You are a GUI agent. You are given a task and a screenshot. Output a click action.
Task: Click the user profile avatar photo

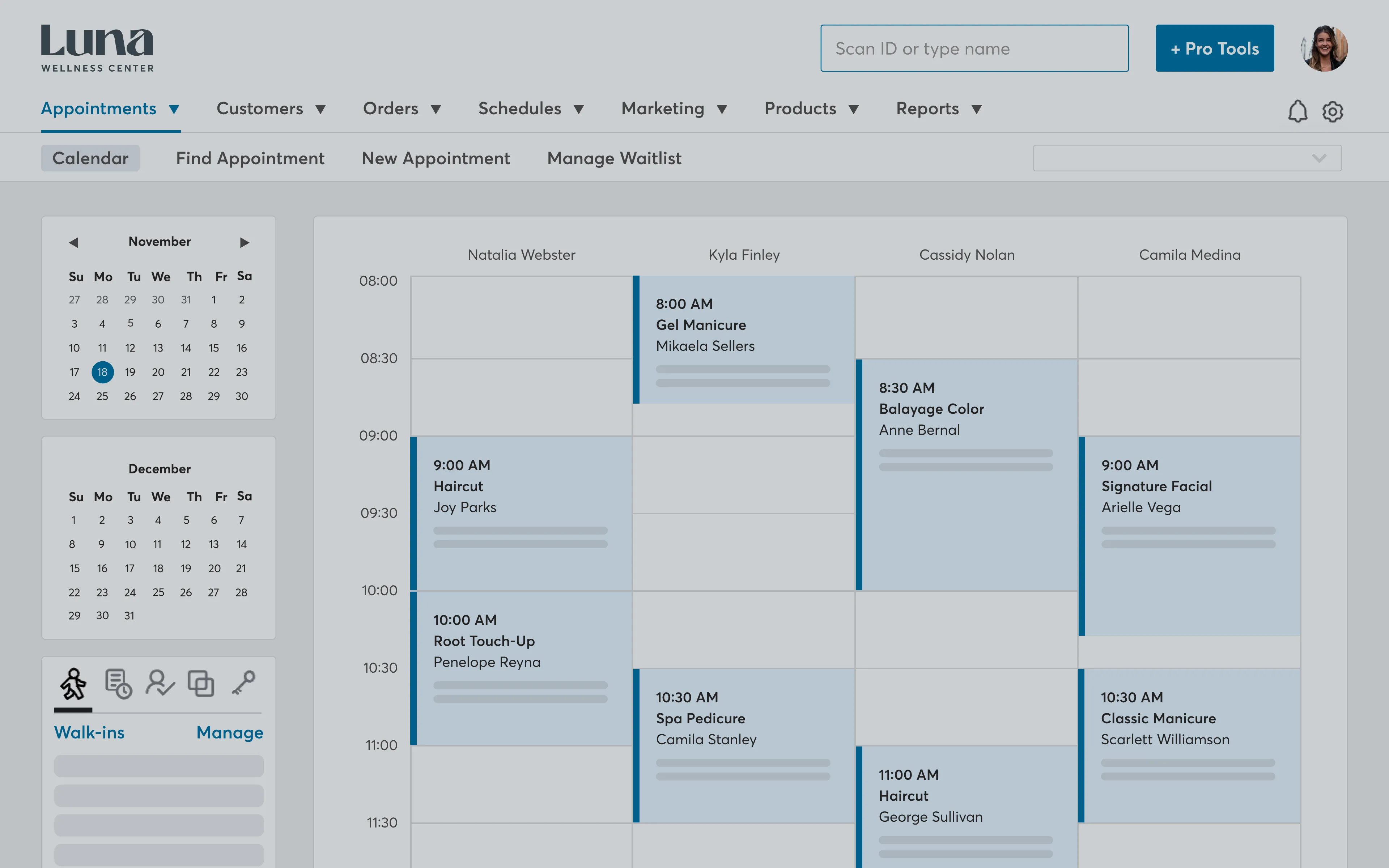tap(1324, 49)
